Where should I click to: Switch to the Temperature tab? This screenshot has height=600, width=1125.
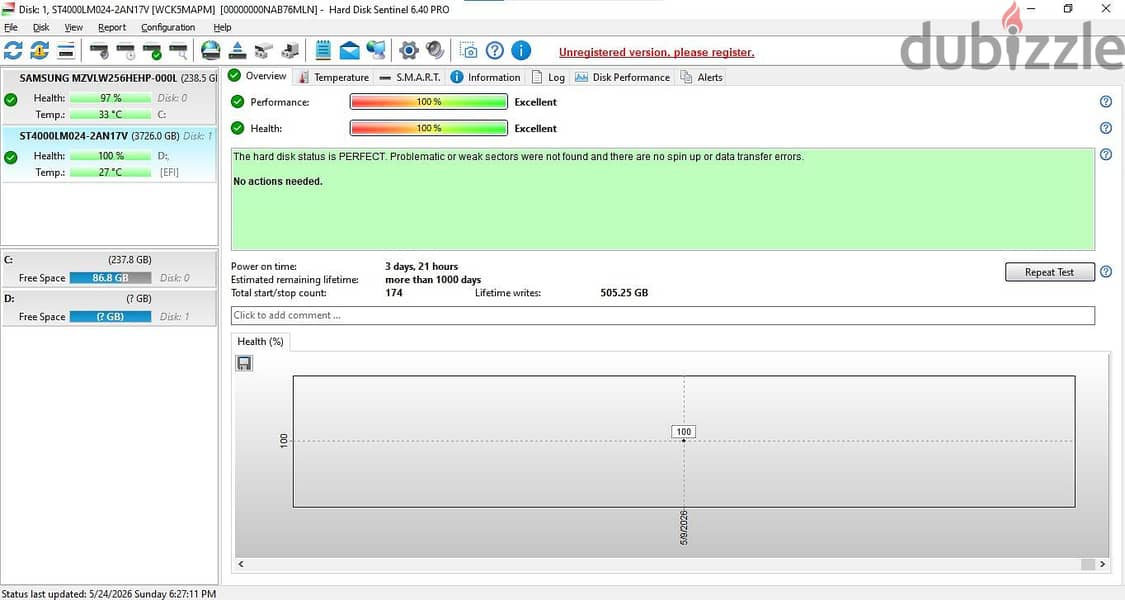coord(334,77)
